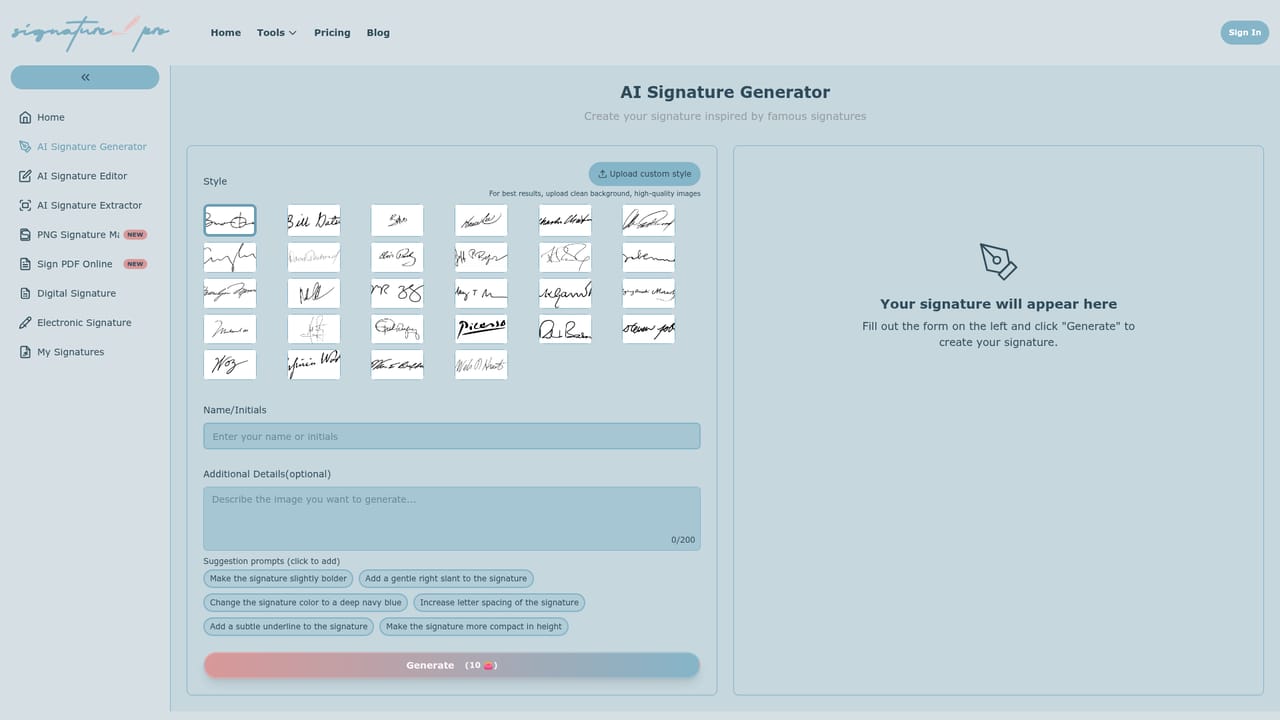The height and width of the screenshot is (720, 1280).
Task: Click 'Suggestion prompts (click to add)' text
Action: pyautogui.click(x=271, y=561)
